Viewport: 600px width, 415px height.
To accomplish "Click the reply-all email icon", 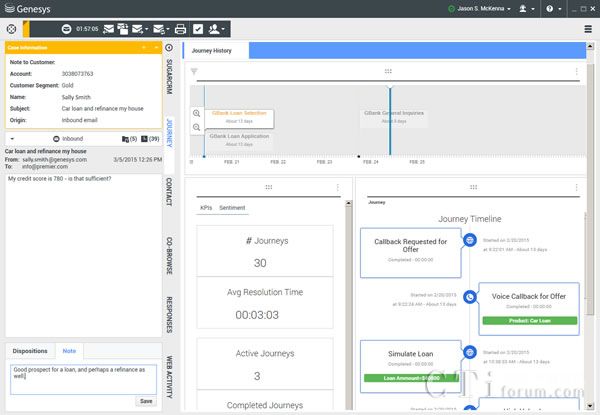I will click(123, 29).
